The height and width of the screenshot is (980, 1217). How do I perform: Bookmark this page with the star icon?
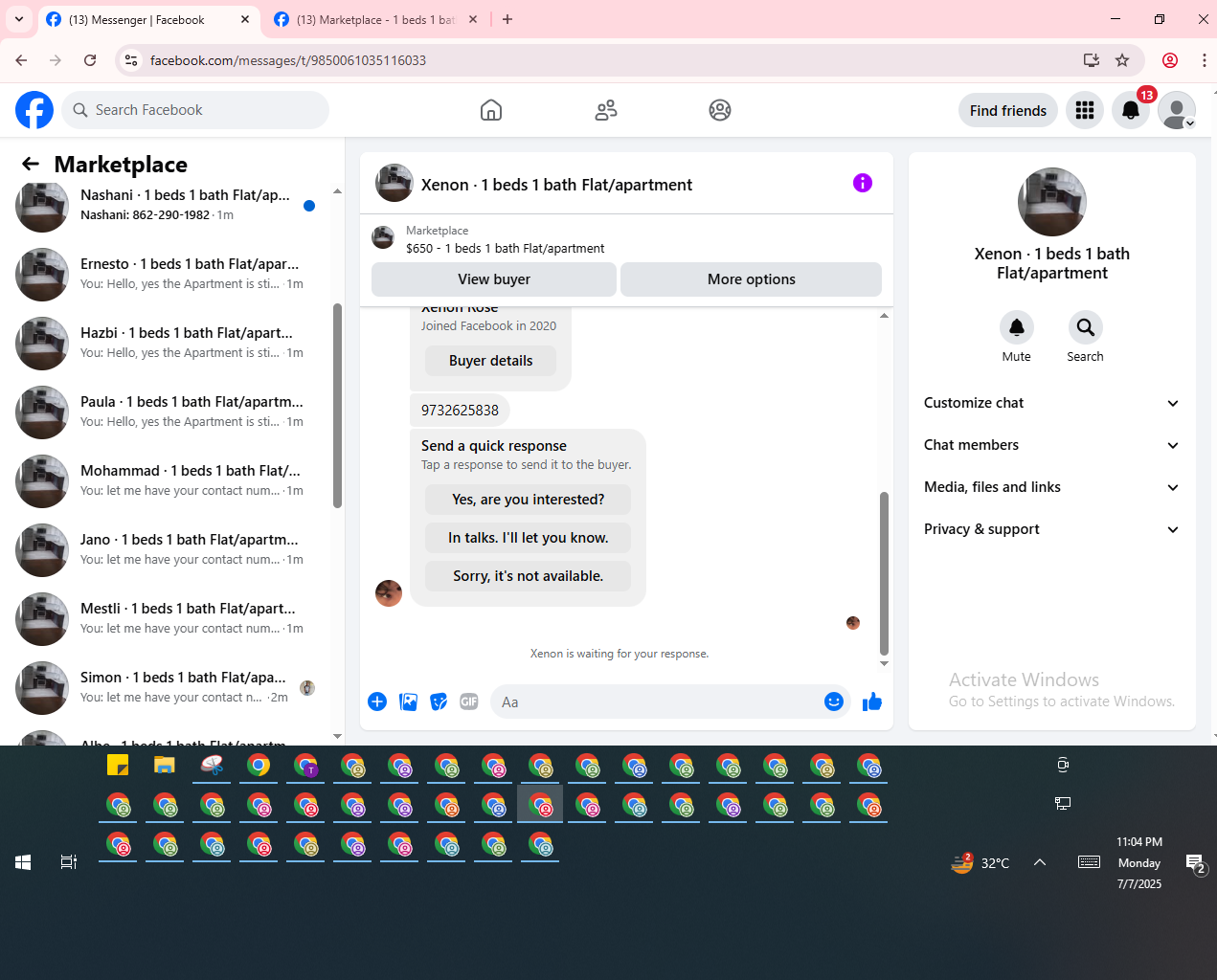(x=1122, y=60)
